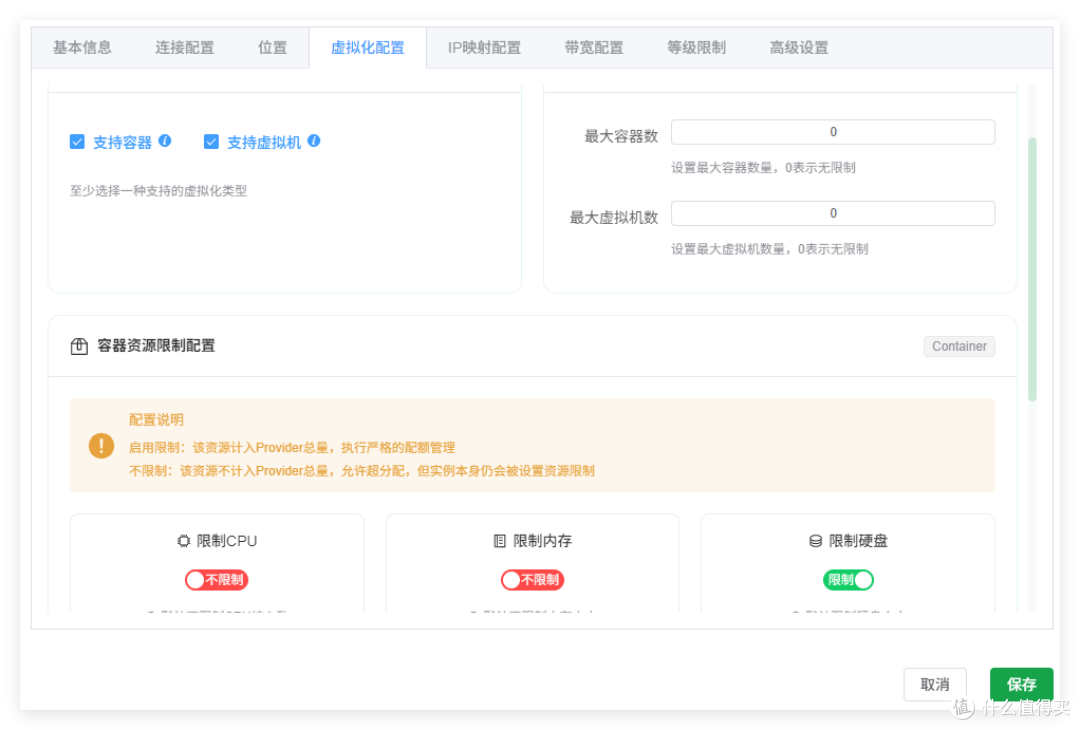Click the 取消 button
Screen dimensions: 1080x730
tap(935, 685)
